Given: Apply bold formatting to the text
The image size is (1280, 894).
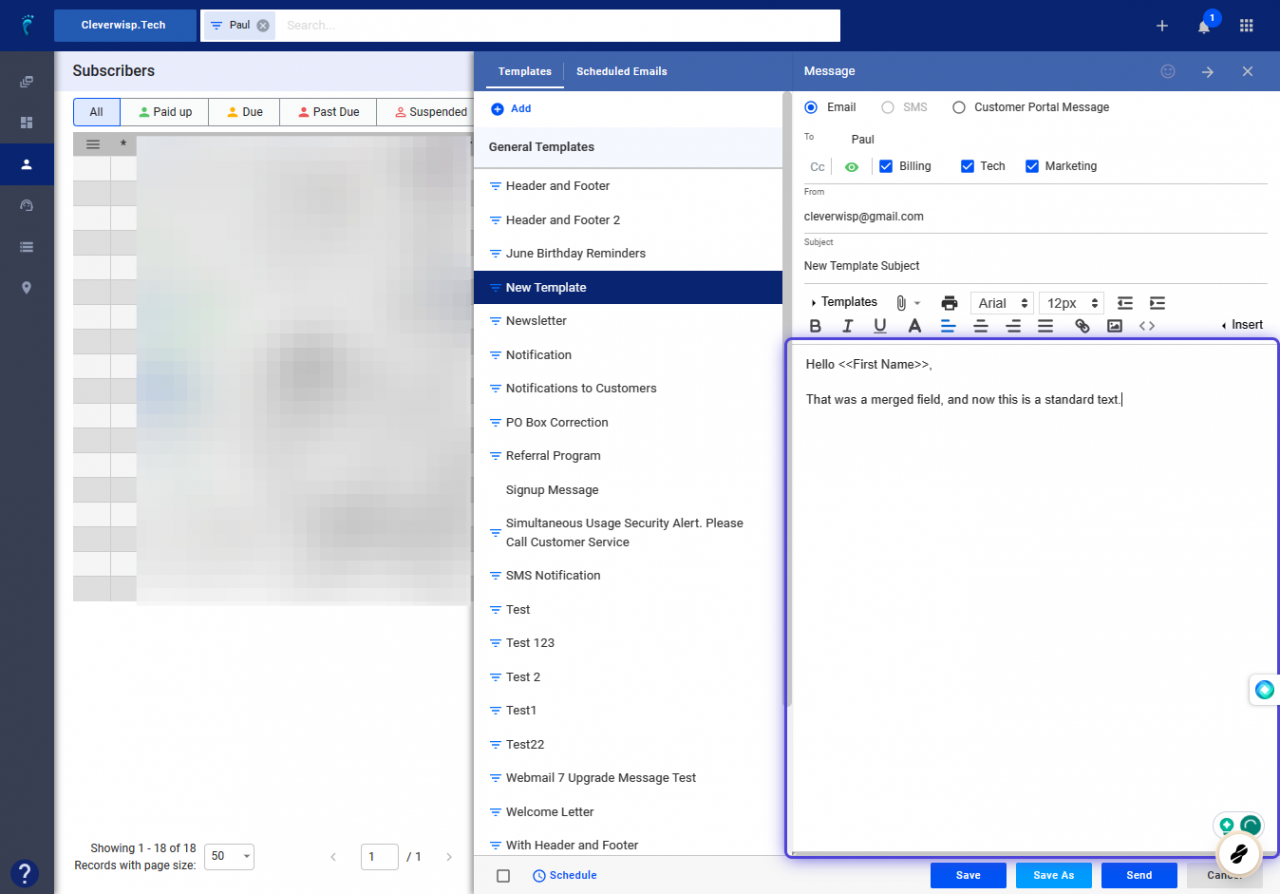Looking at the screenshot, I should point(815,325).
